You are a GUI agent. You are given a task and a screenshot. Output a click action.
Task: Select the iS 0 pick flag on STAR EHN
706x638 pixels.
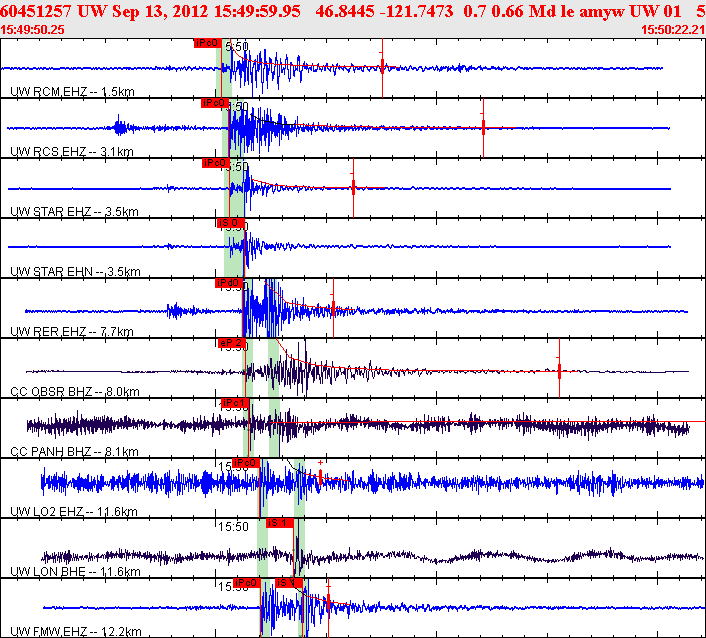[x=231, y=223]
